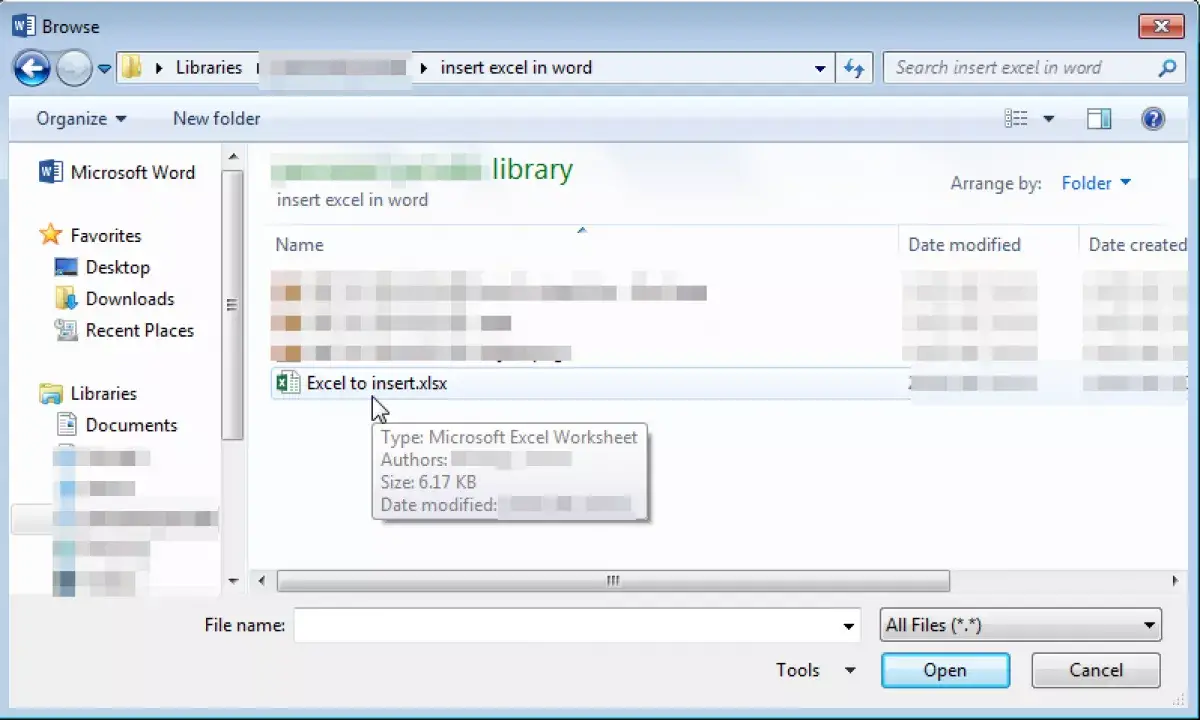This screenshot has height=720, width=1200.
Task: Click the magnifier search icon
Action: 1167,68
